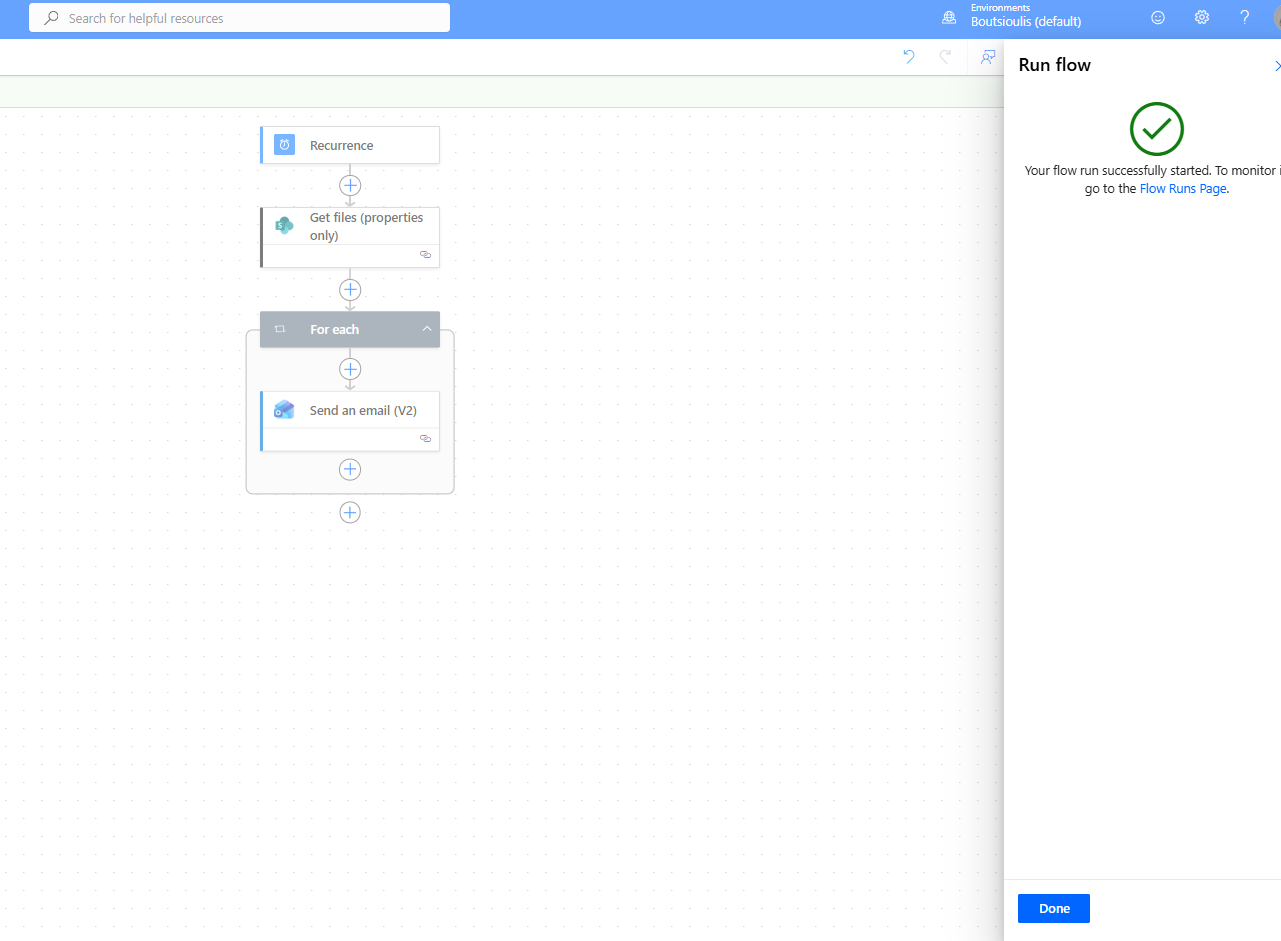Open the Flow Runs Page link
Image resolution: width=1281 pixels, height=941 pixels.
point(1182,189)
